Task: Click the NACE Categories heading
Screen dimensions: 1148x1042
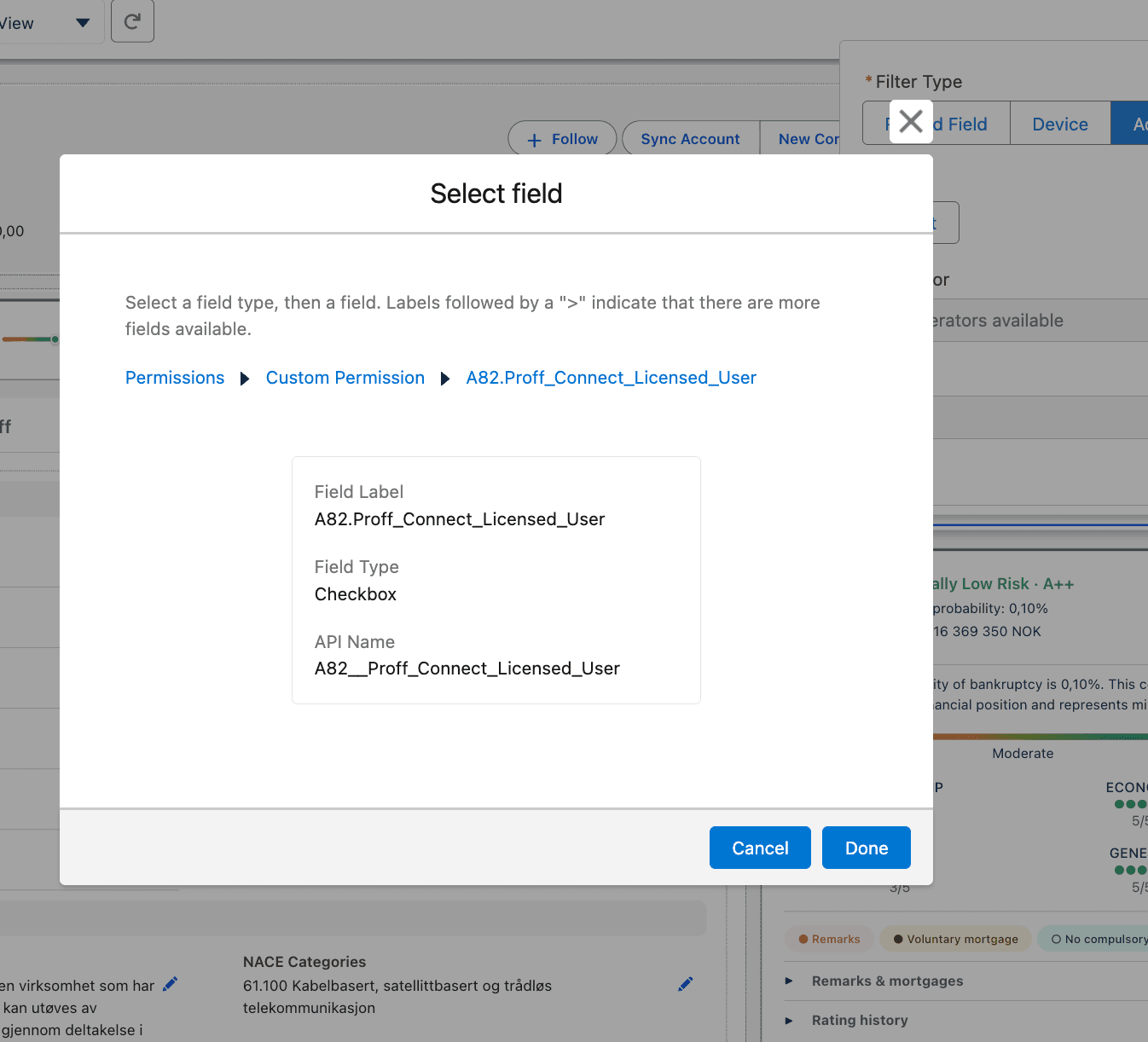Action: (304, 962)
